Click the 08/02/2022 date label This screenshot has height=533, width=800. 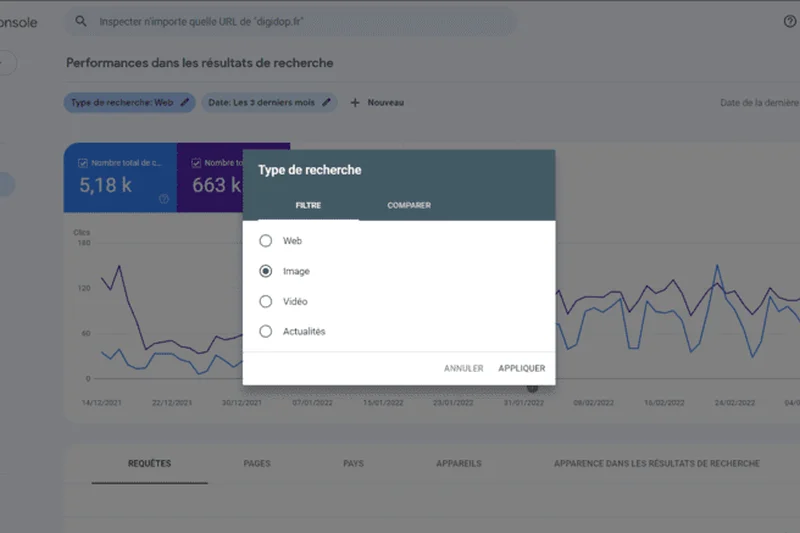click(x=594, y=402)
